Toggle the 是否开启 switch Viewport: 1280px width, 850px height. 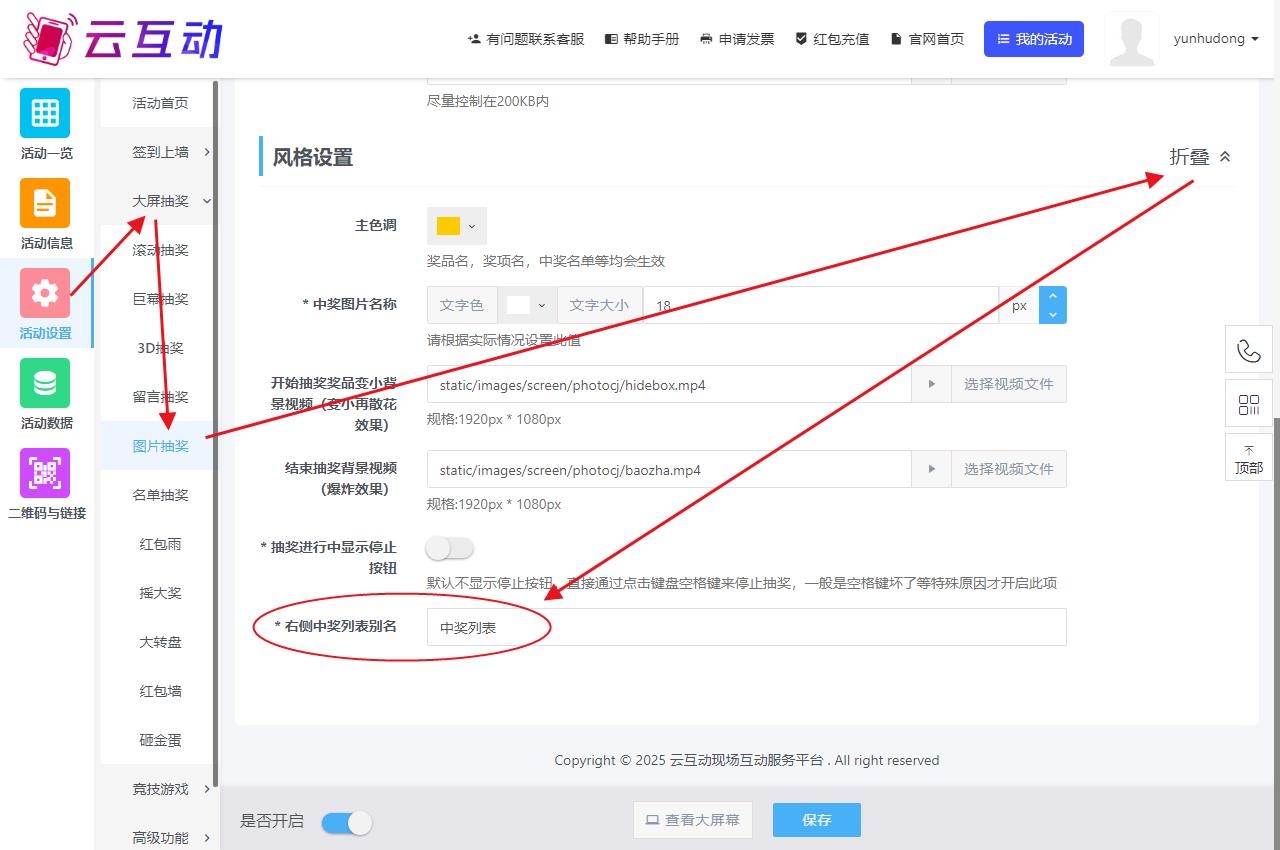(347, 822)
